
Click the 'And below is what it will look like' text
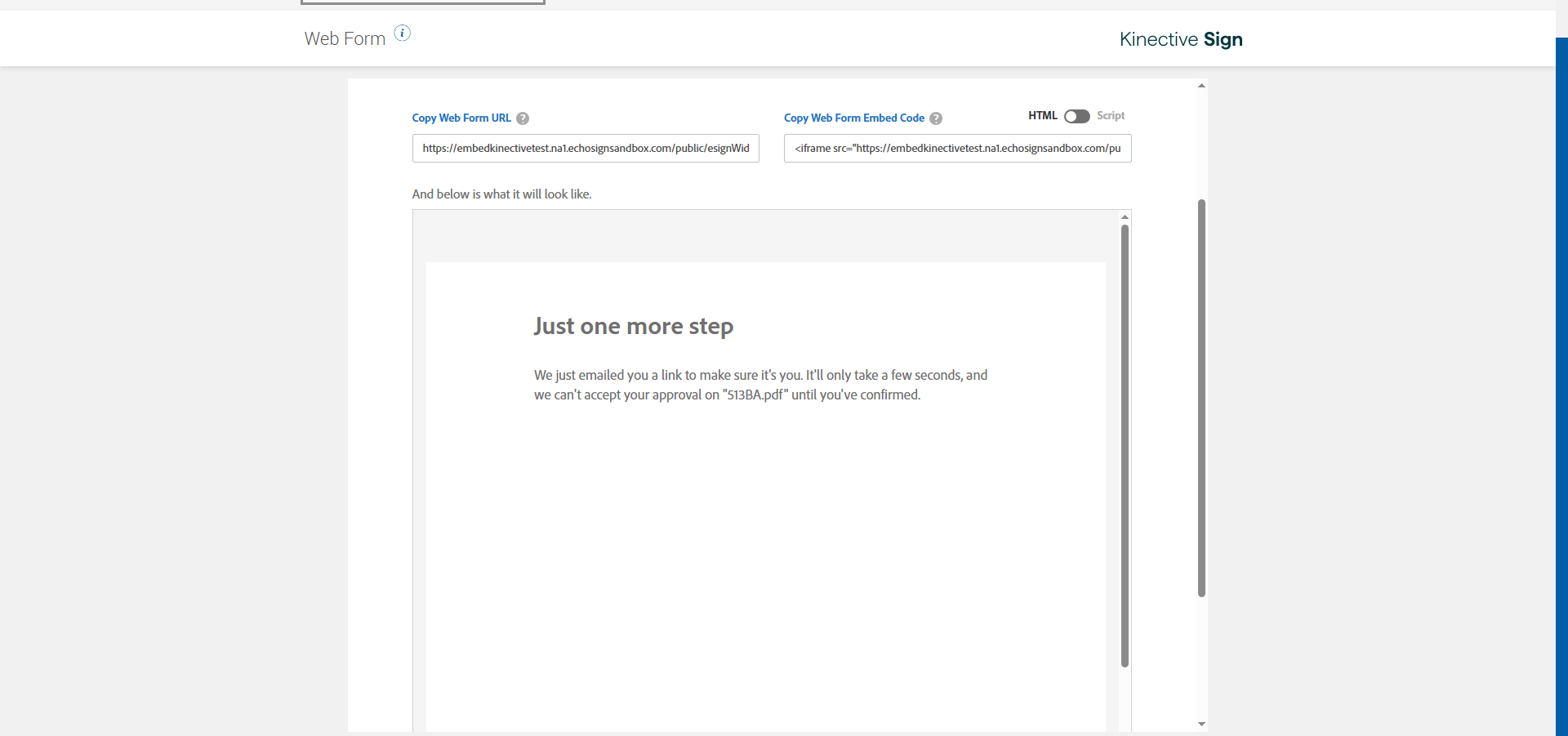501,194
